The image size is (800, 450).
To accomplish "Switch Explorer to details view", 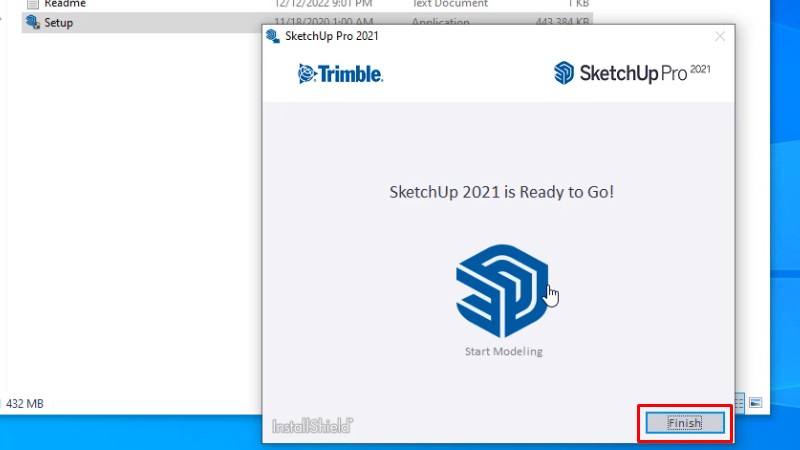I will pos(740,402).
